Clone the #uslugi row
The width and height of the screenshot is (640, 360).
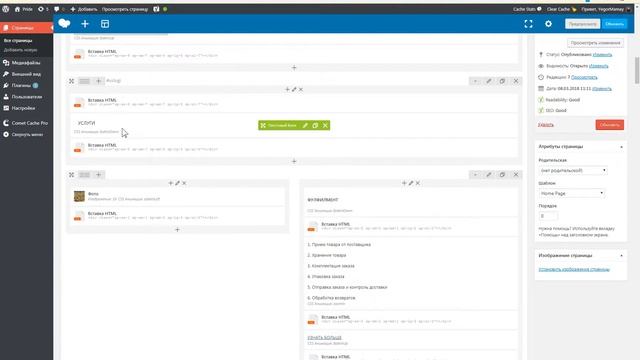pos(502,81)
